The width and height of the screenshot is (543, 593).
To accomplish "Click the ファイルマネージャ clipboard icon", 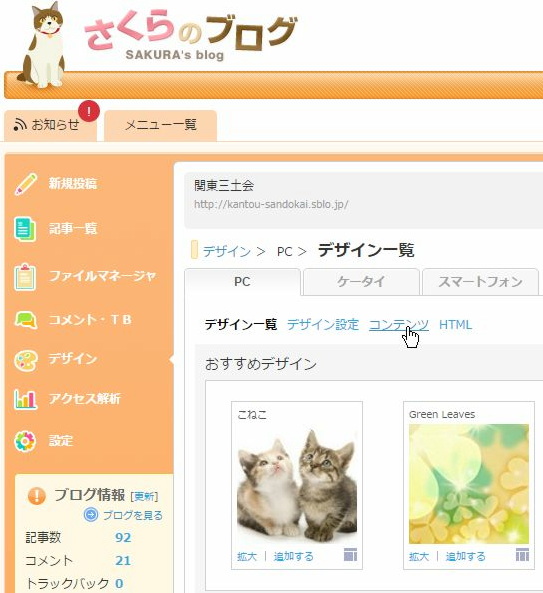I will click(x=25, y=276).
